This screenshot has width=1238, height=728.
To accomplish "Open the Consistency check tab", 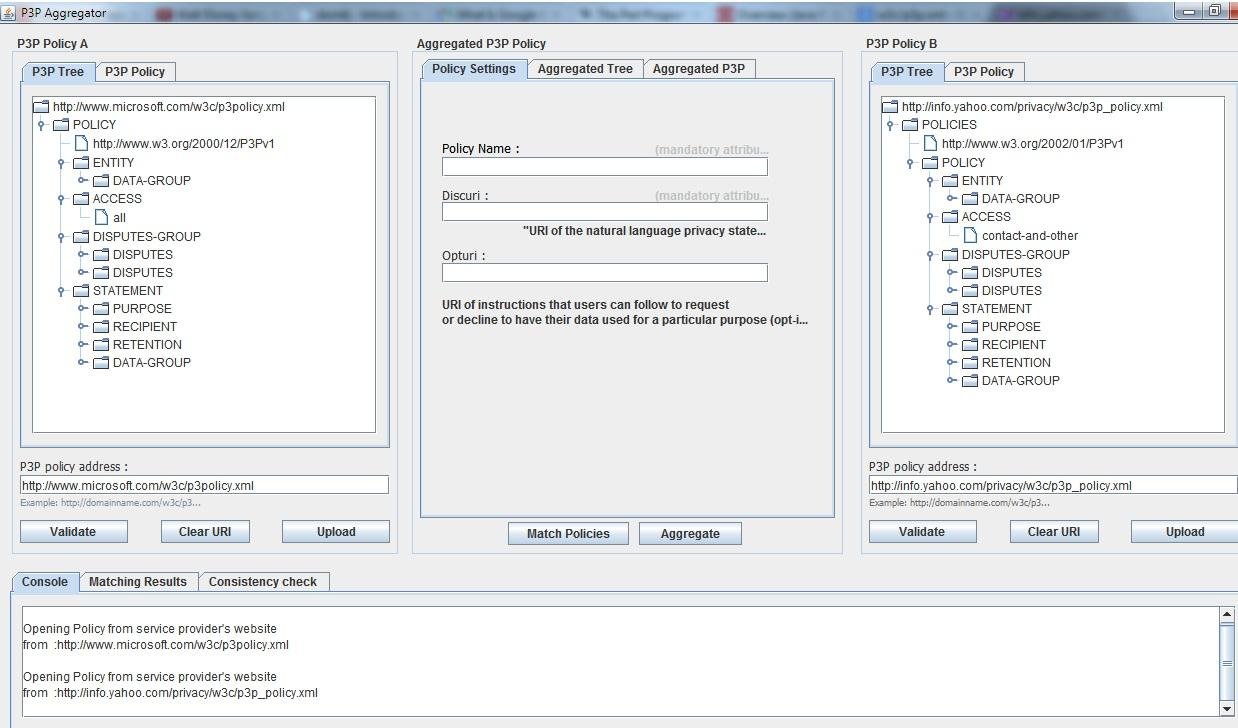I will click(x=263, y=582).
